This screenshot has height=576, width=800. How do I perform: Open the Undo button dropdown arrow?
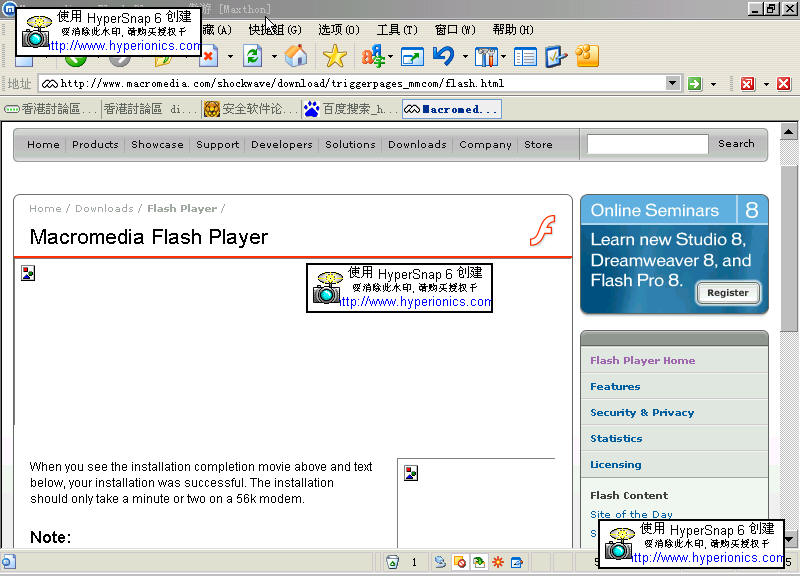click(465, 56)
